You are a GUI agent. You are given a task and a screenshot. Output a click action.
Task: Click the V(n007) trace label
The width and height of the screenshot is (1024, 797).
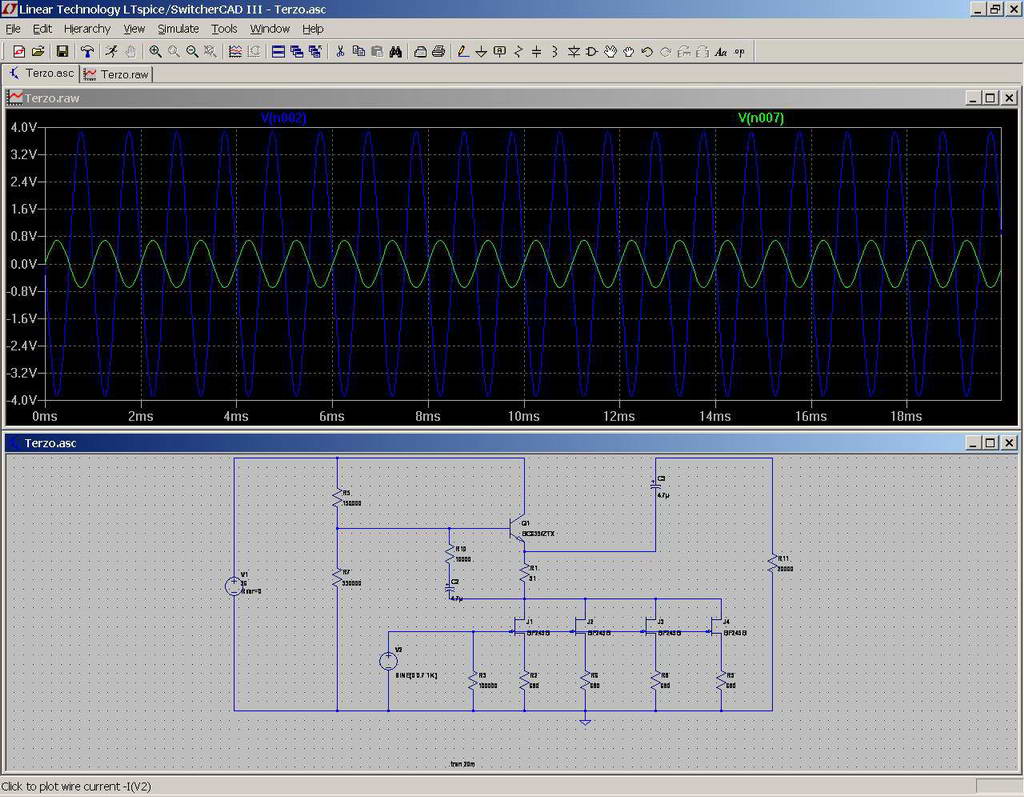point(761,118)
